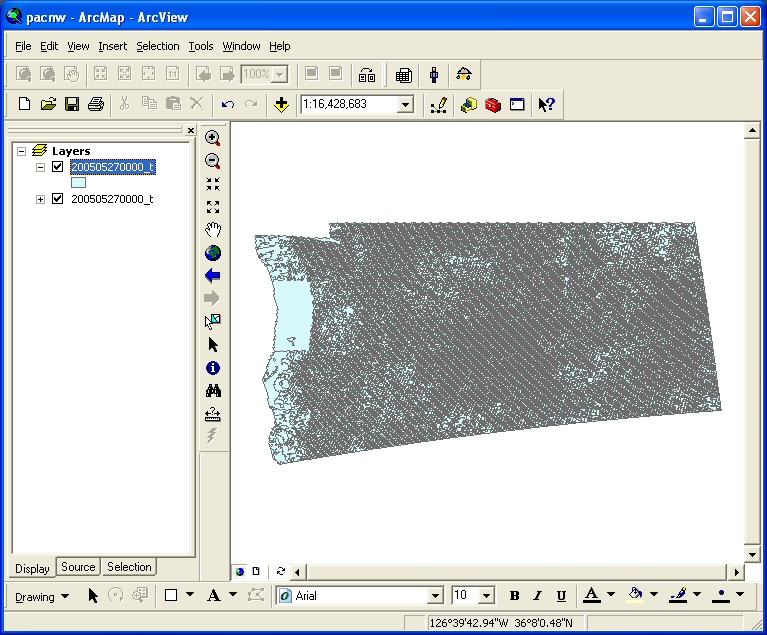Switch to layout view button
Screen dimensions: 767x635
tap(256, 571)
